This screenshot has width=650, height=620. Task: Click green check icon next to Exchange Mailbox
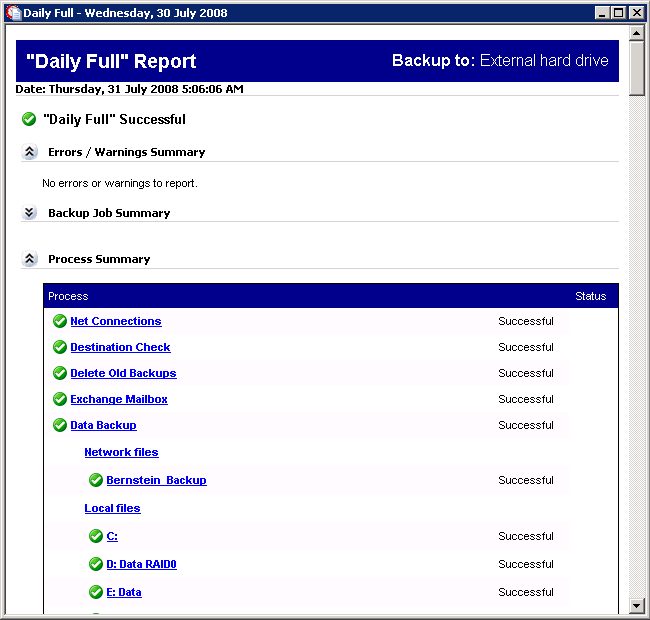60,399
